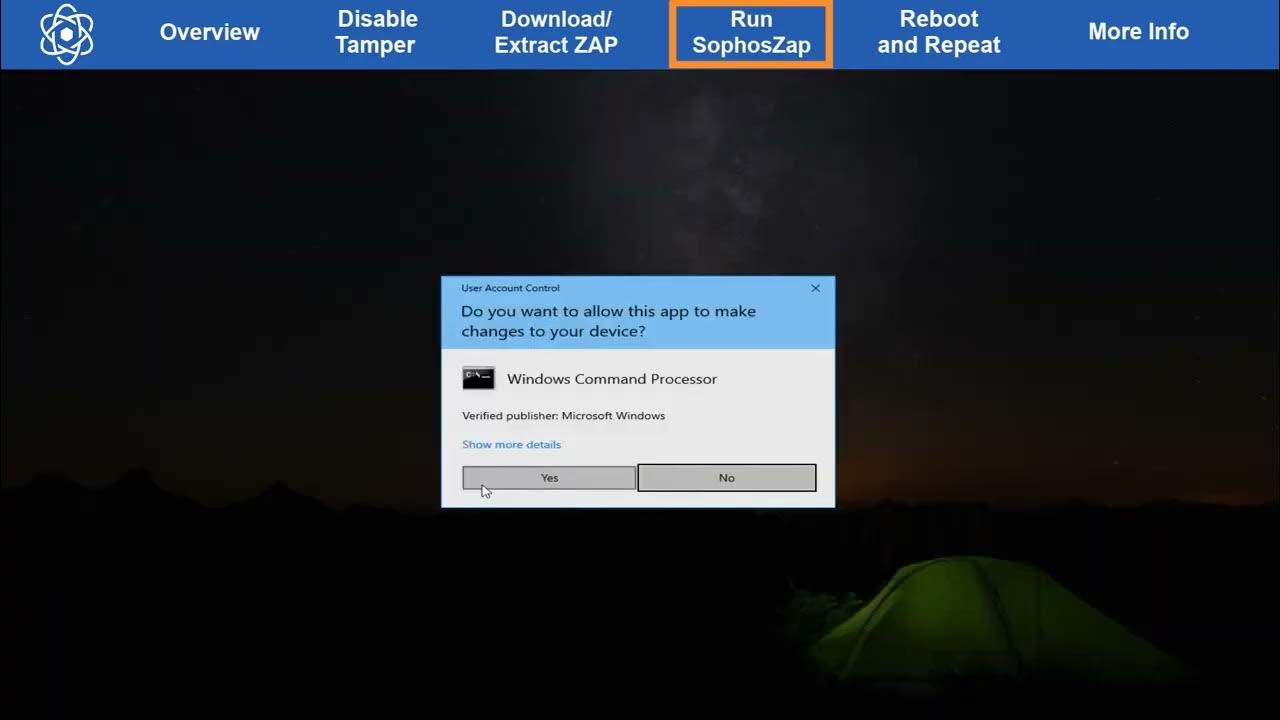Screen dimensions: 1280x720
Task: Open the Overview tab
Action: pos(210,32)
